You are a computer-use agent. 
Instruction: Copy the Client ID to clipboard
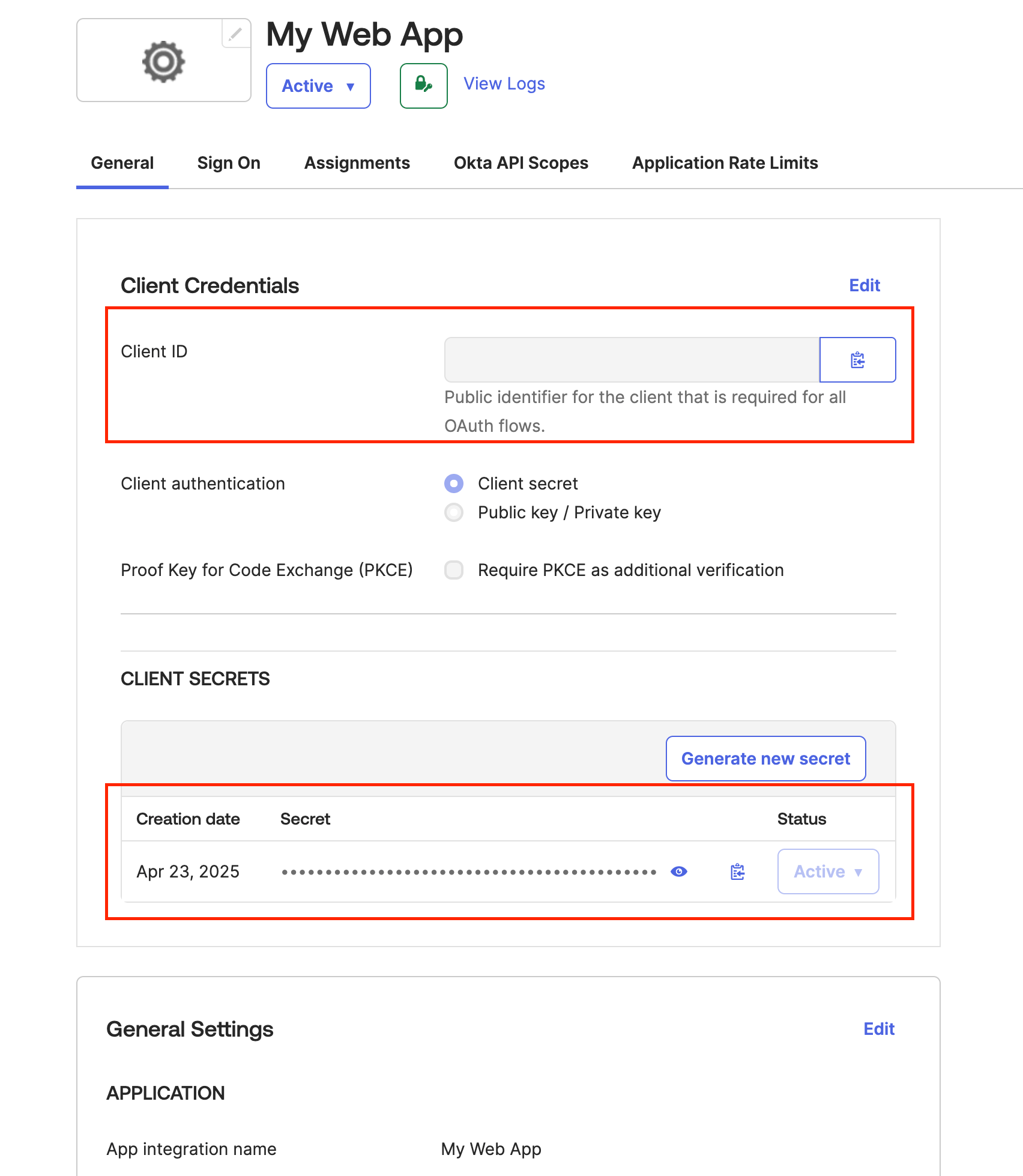click(857, 359)
